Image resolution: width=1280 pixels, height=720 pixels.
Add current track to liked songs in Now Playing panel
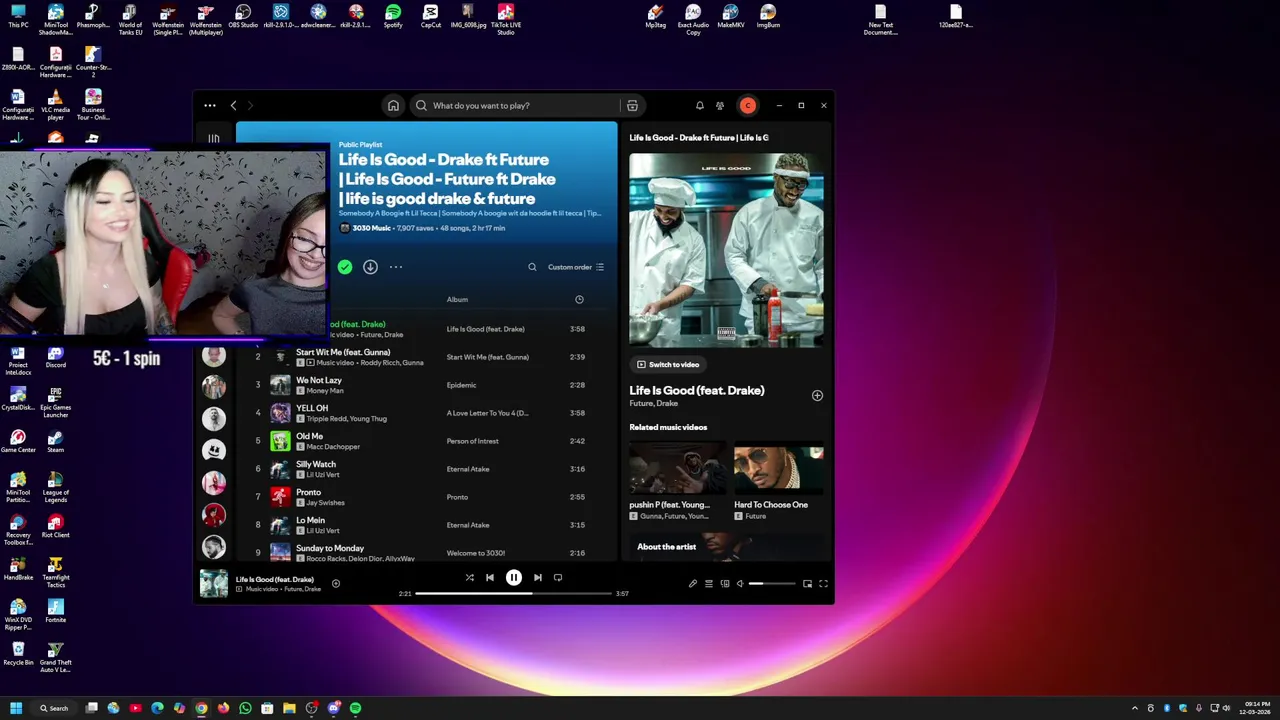click(x=817, y=395)
